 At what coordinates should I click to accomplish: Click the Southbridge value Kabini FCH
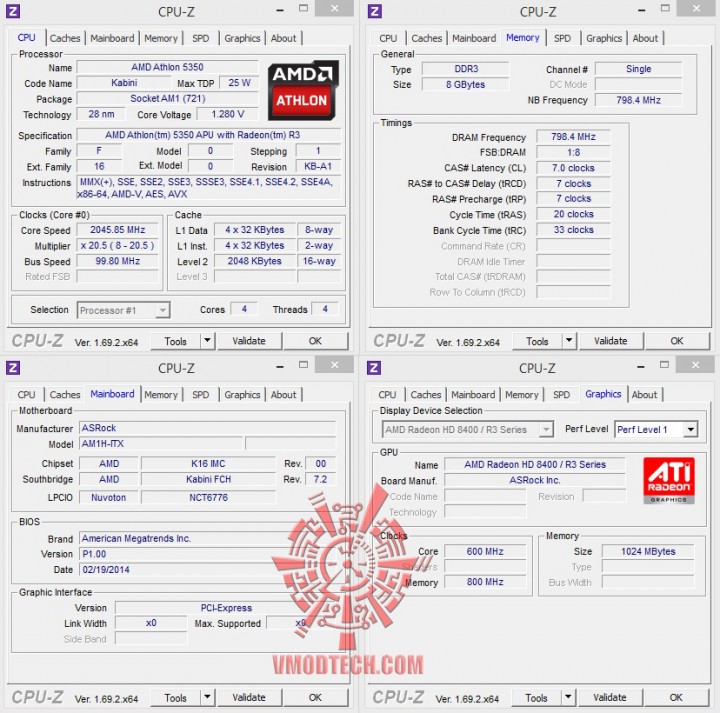pyautogui.click(x=208, y=479)
